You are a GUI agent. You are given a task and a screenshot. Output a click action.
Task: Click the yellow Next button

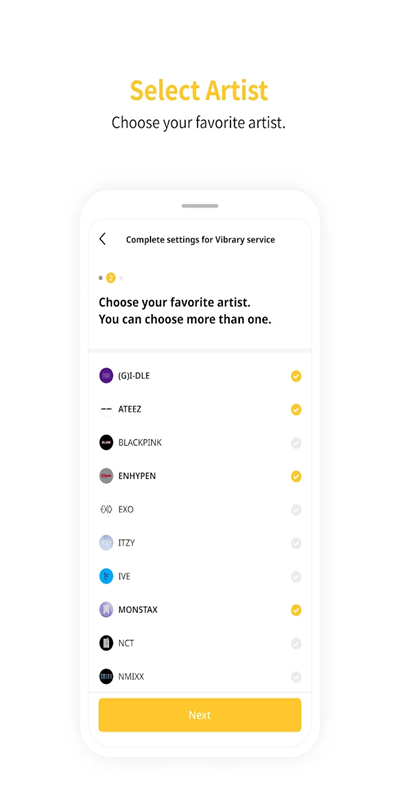pos(200,715)
